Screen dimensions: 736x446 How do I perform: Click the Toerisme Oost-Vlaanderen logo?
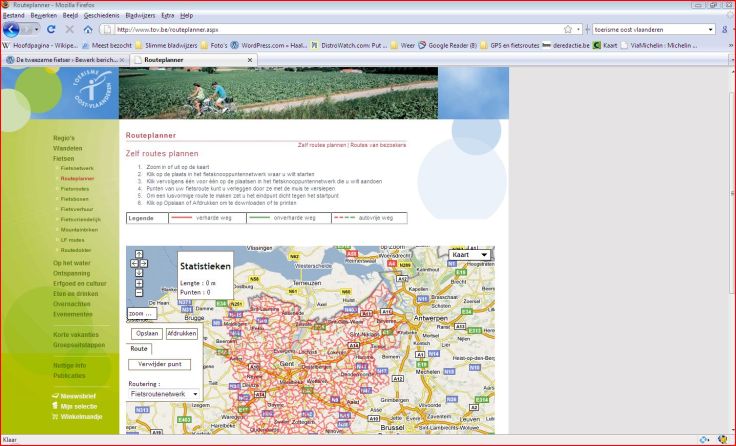pyautogui.click(x=92, y=89)
